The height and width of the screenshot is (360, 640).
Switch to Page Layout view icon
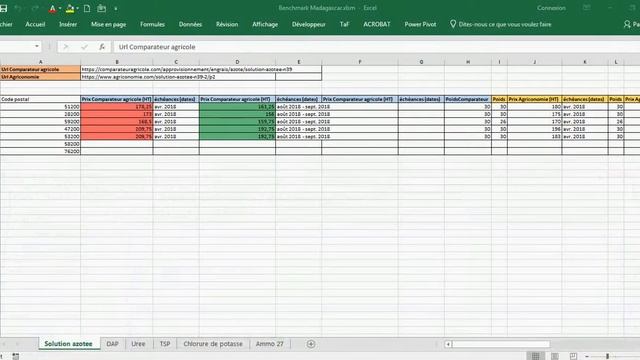pyautogui.click(x=555, y=356)
